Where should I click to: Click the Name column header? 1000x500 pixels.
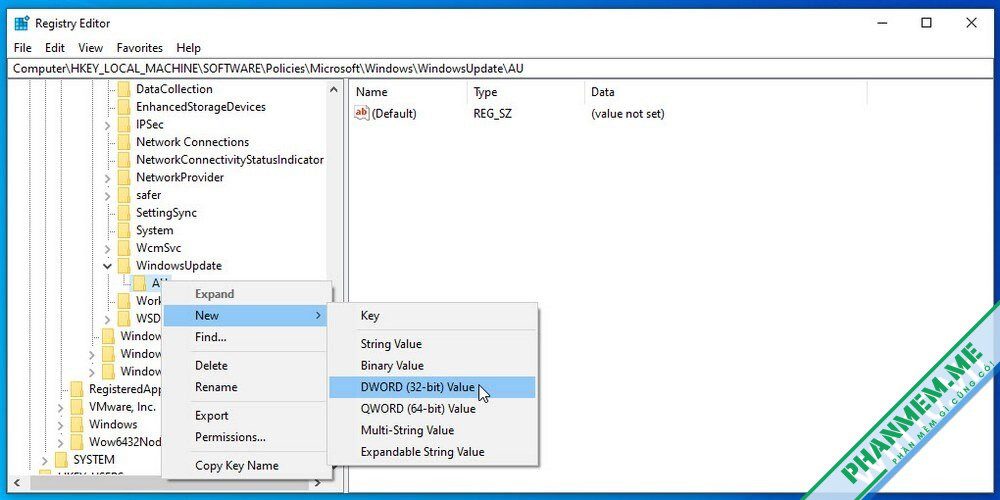click(x=408, y=92)
